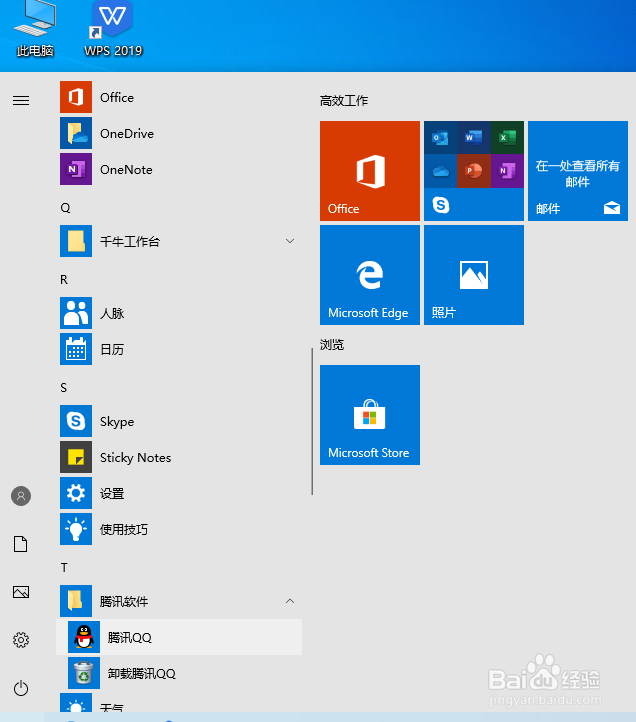Open the 人脉 People app
The image size is (636, 722).
click(180, 313)
